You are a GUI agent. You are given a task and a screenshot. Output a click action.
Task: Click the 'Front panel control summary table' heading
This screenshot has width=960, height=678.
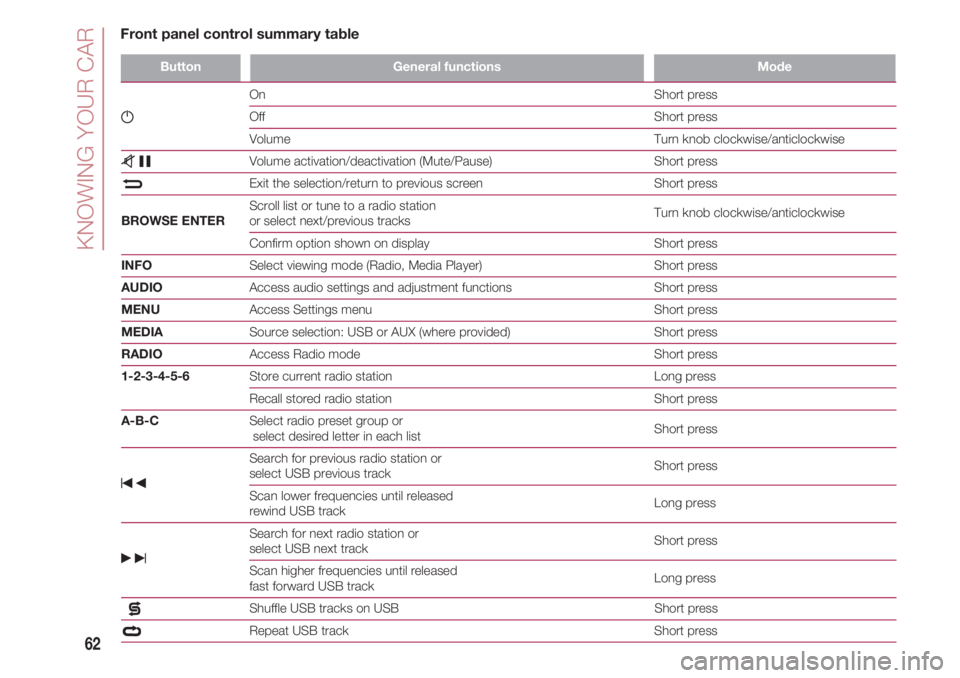tap(239, 34)
